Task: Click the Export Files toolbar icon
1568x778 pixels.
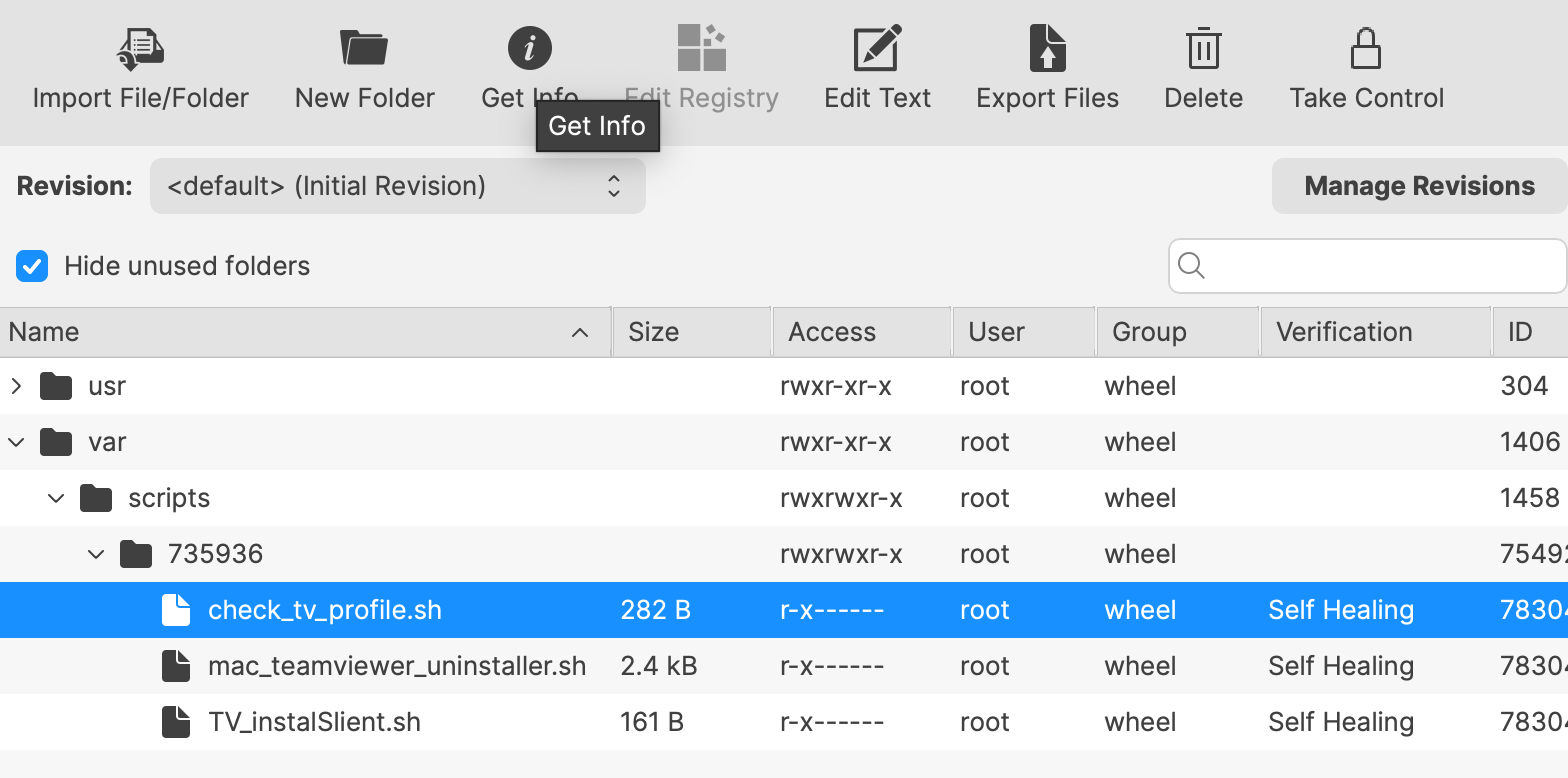Action: [1047, 48]
